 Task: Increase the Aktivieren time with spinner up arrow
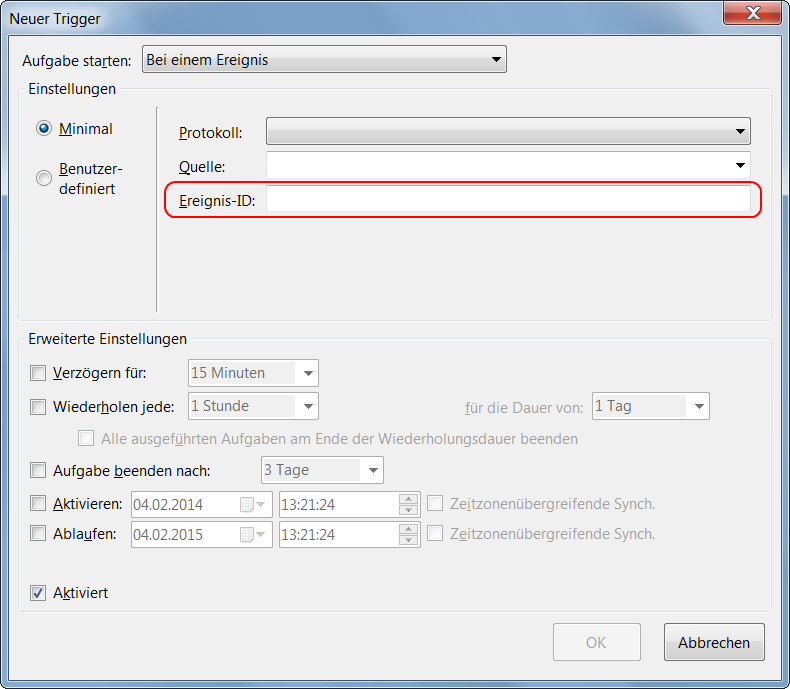(407, 499)
